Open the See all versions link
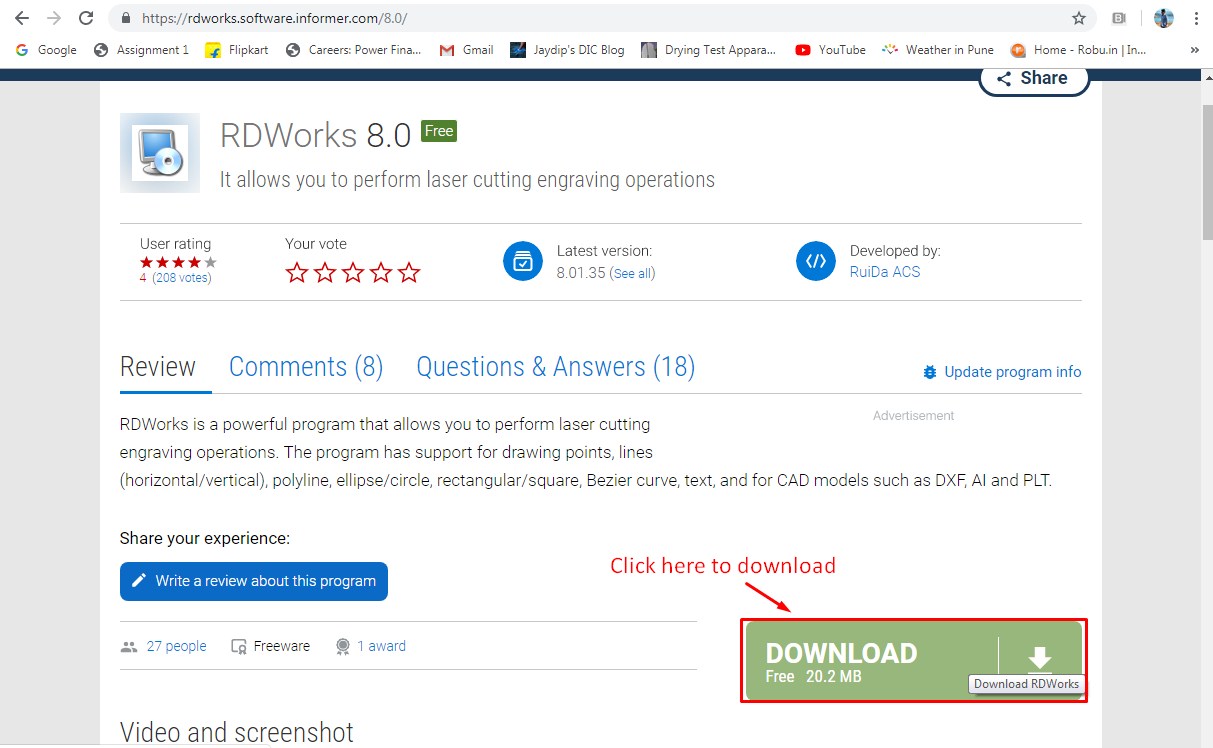This screenshot has width=1213, height=748. (x=633, y=273)
